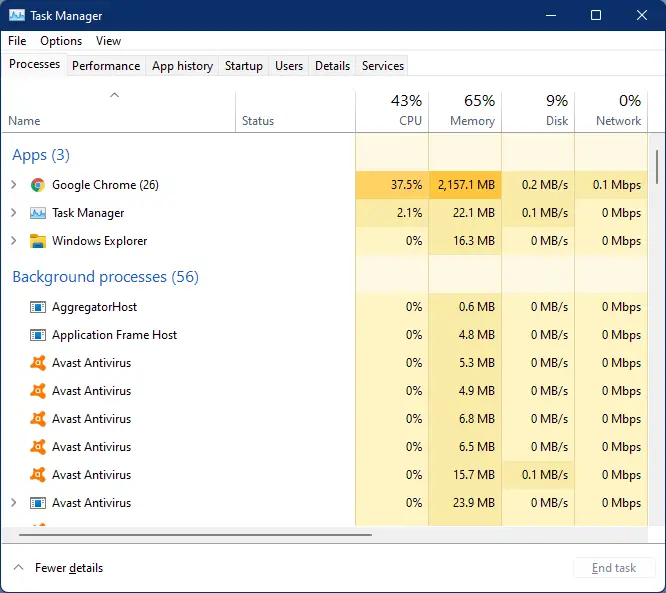Select the Processes tab
This screenshot has height=593, width=666.
[x=34, y=64]
